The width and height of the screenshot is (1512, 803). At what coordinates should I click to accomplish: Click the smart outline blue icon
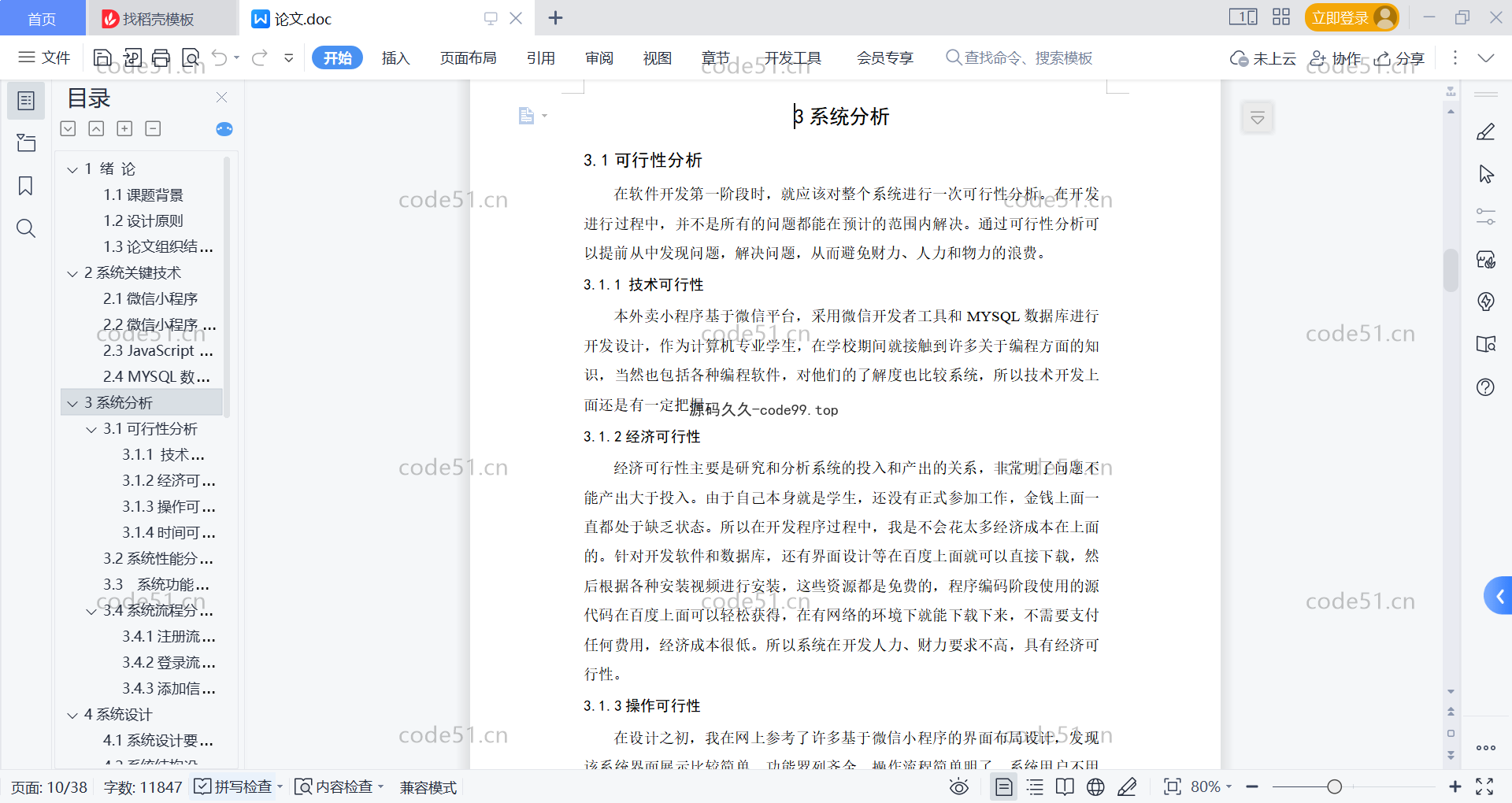tap(224, 129)
